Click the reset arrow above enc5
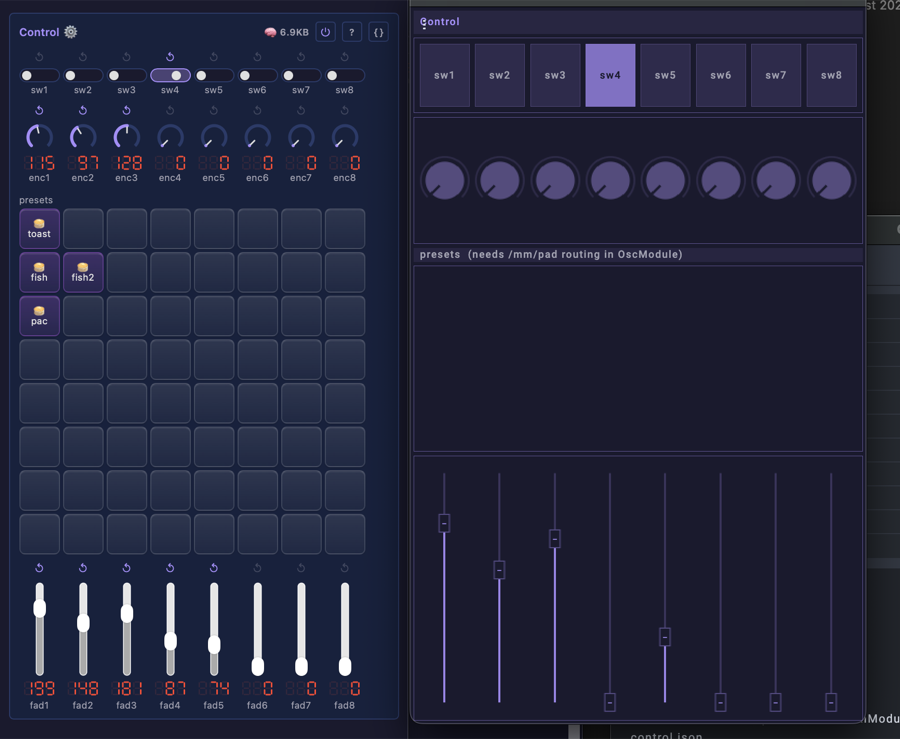Screen dimensions: 900x739 (214, 110)
